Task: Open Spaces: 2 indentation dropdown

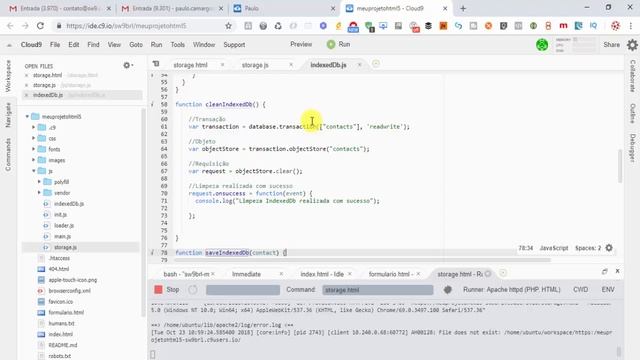Action: [x=588, y=248]
